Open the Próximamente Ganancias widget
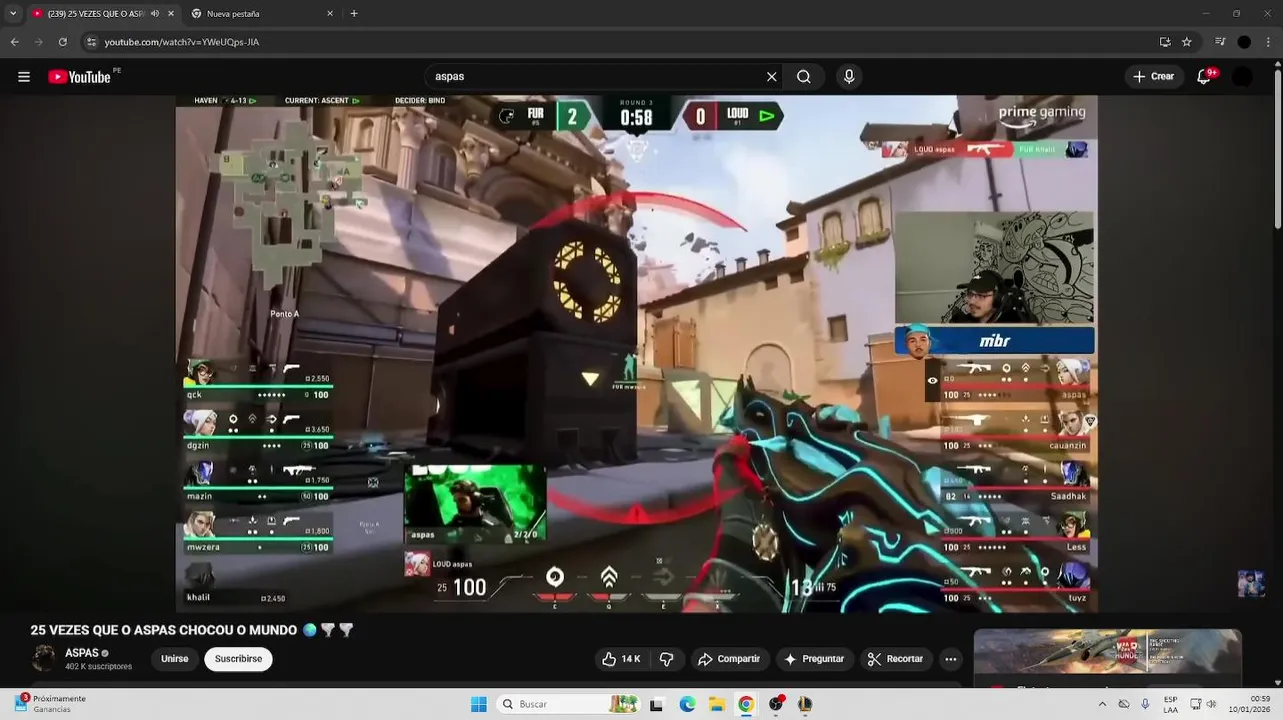This screenshot has height=720, width=1283. (x=50, y=704)
